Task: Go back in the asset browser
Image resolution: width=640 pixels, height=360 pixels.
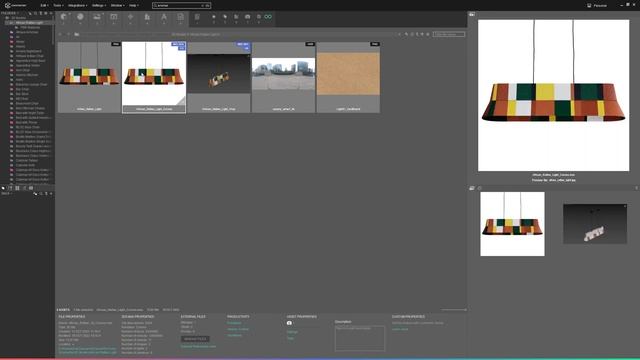Action: tap(60, 34)
